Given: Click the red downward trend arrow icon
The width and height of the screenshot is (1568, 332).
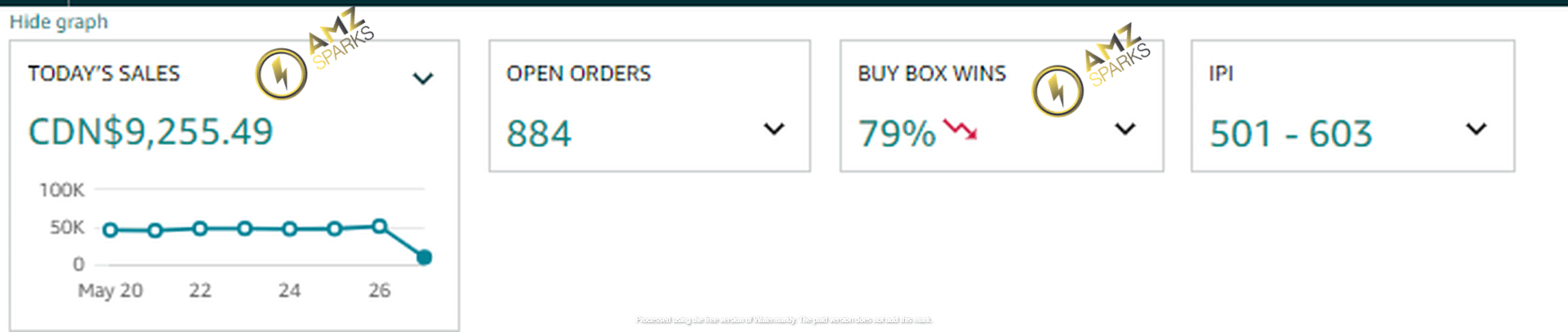Looking at the screenshot, I should pos(960,129).
